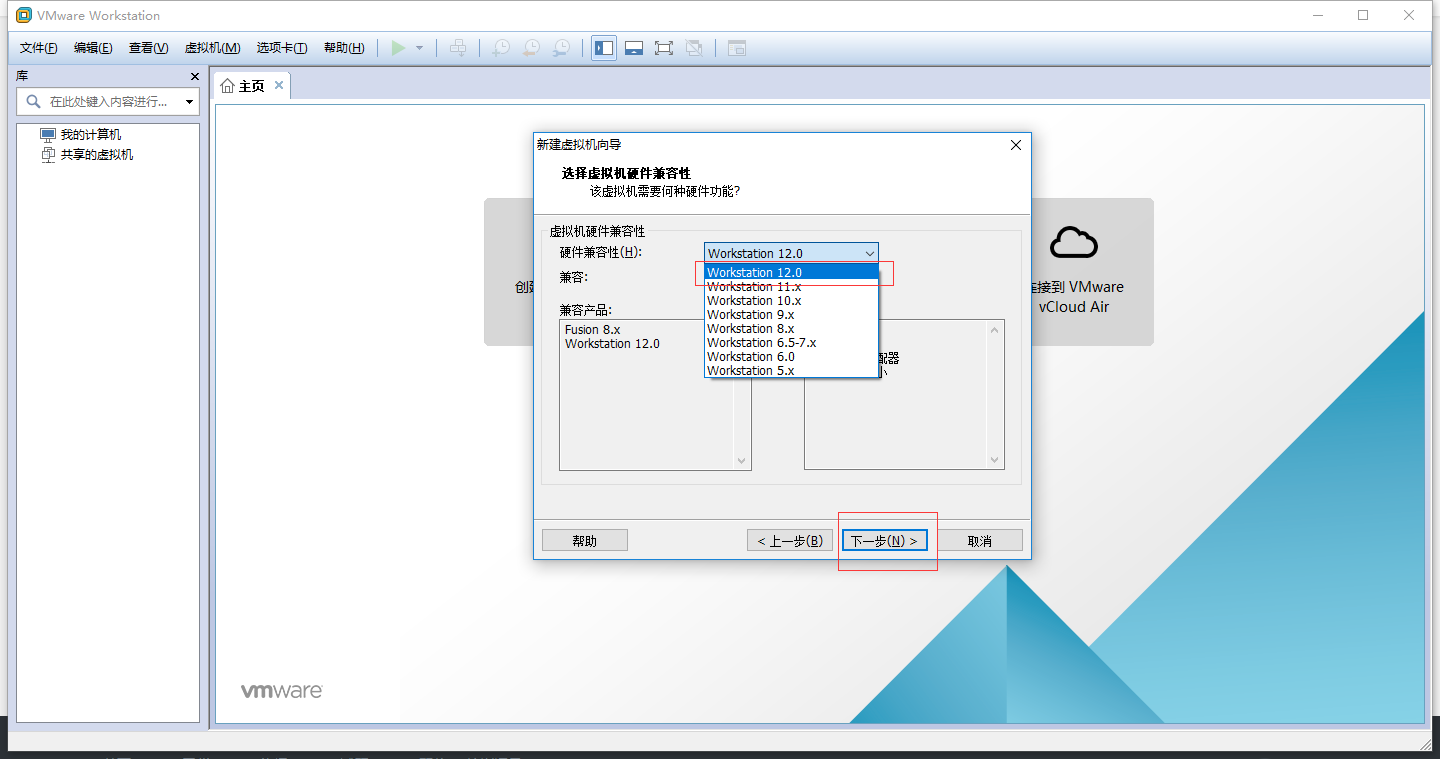The image size is (1440, 759).
Task: Choose Workstation 8.x from the list
Action: (x=791, y=328)
